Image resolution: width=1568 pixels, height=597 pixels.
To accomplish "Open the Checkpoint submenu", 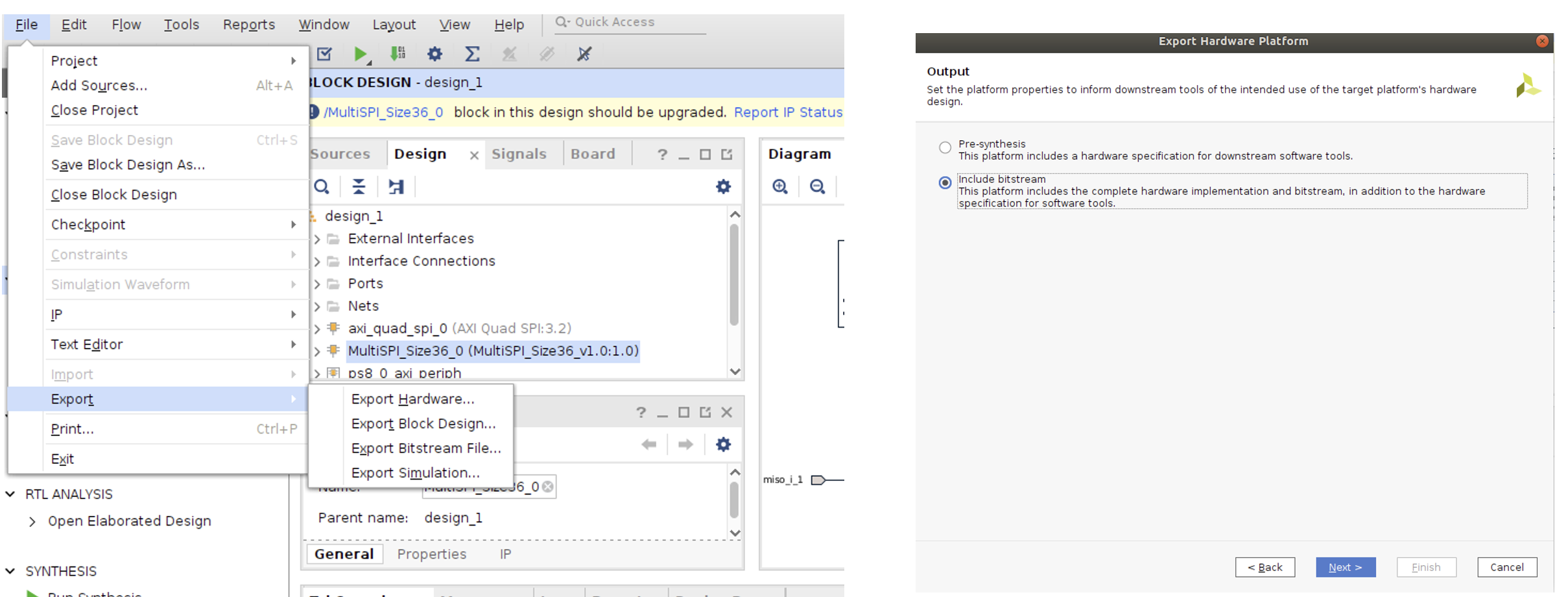I will (x=174, y=225).
